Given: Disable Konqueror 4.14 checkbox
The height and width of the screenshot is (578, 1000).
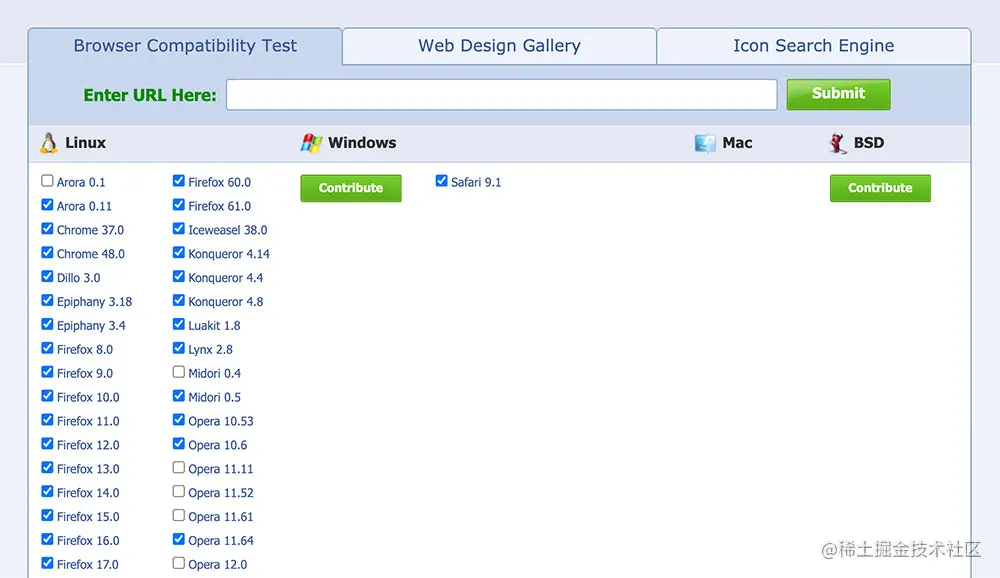Looking at the screenshot, I should pos(179,253).
